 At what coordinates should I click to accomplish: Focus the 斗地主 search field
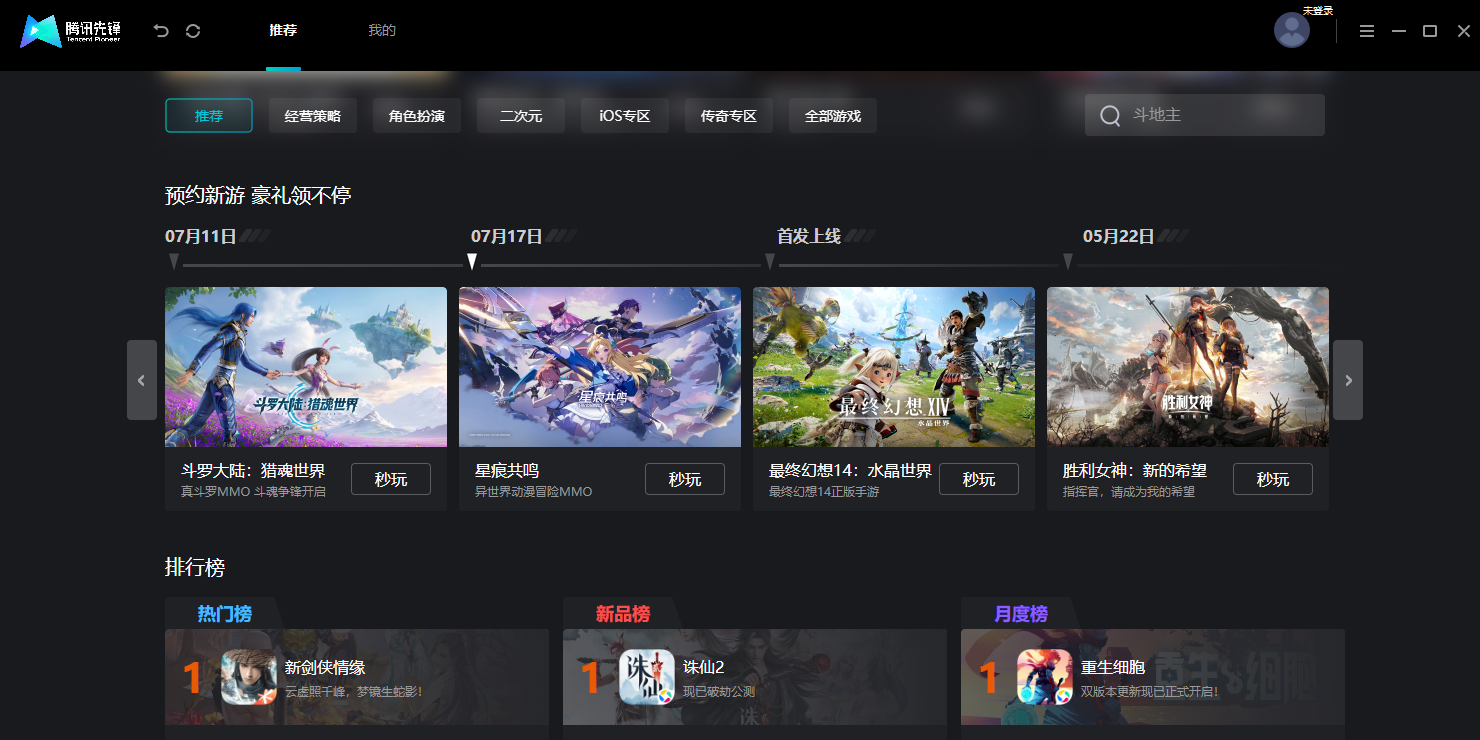1220,115
